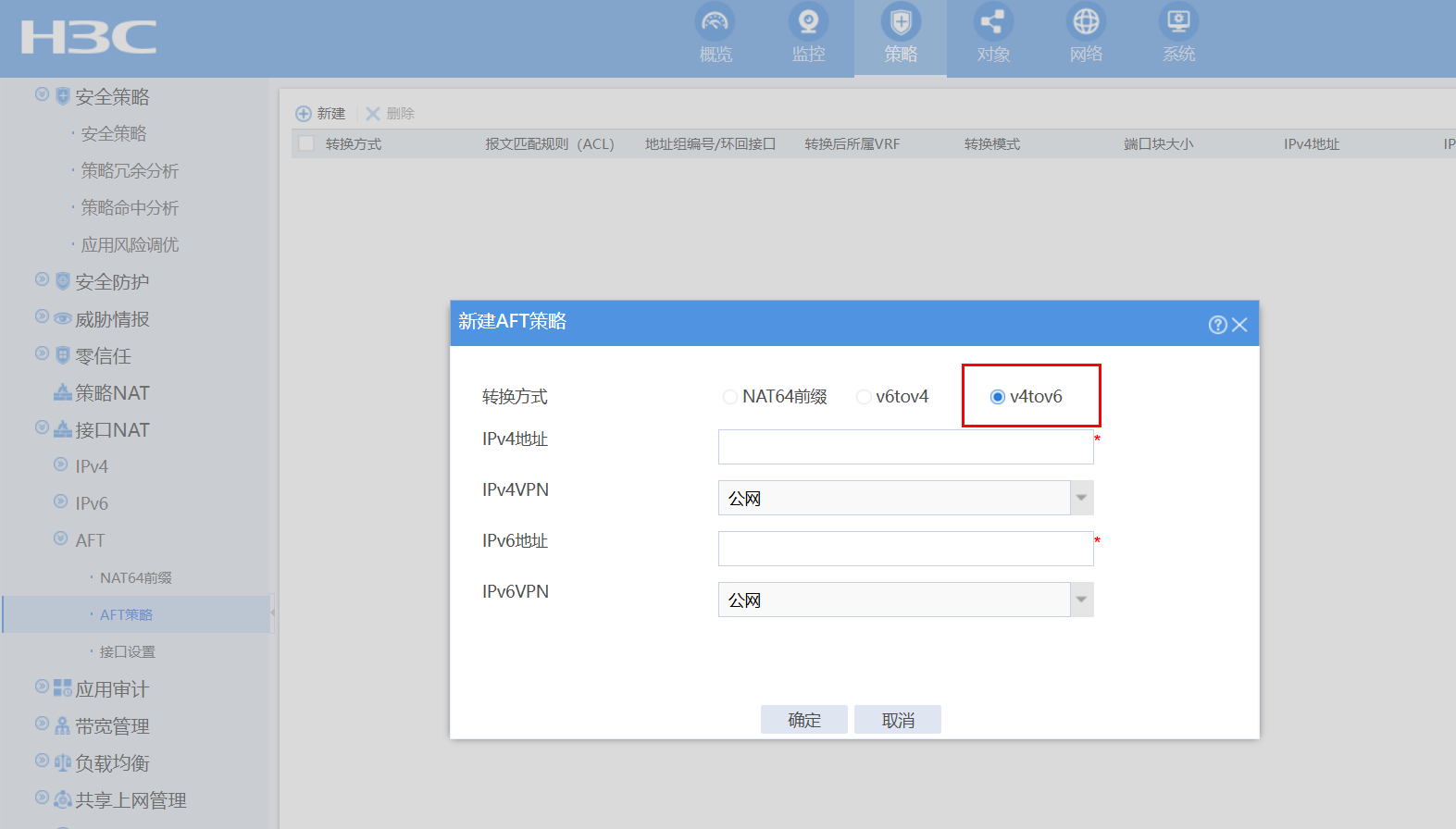Click the 共享上网管理 icon
The height and width of the screenshot is (829, 1456).
point(63,799)
